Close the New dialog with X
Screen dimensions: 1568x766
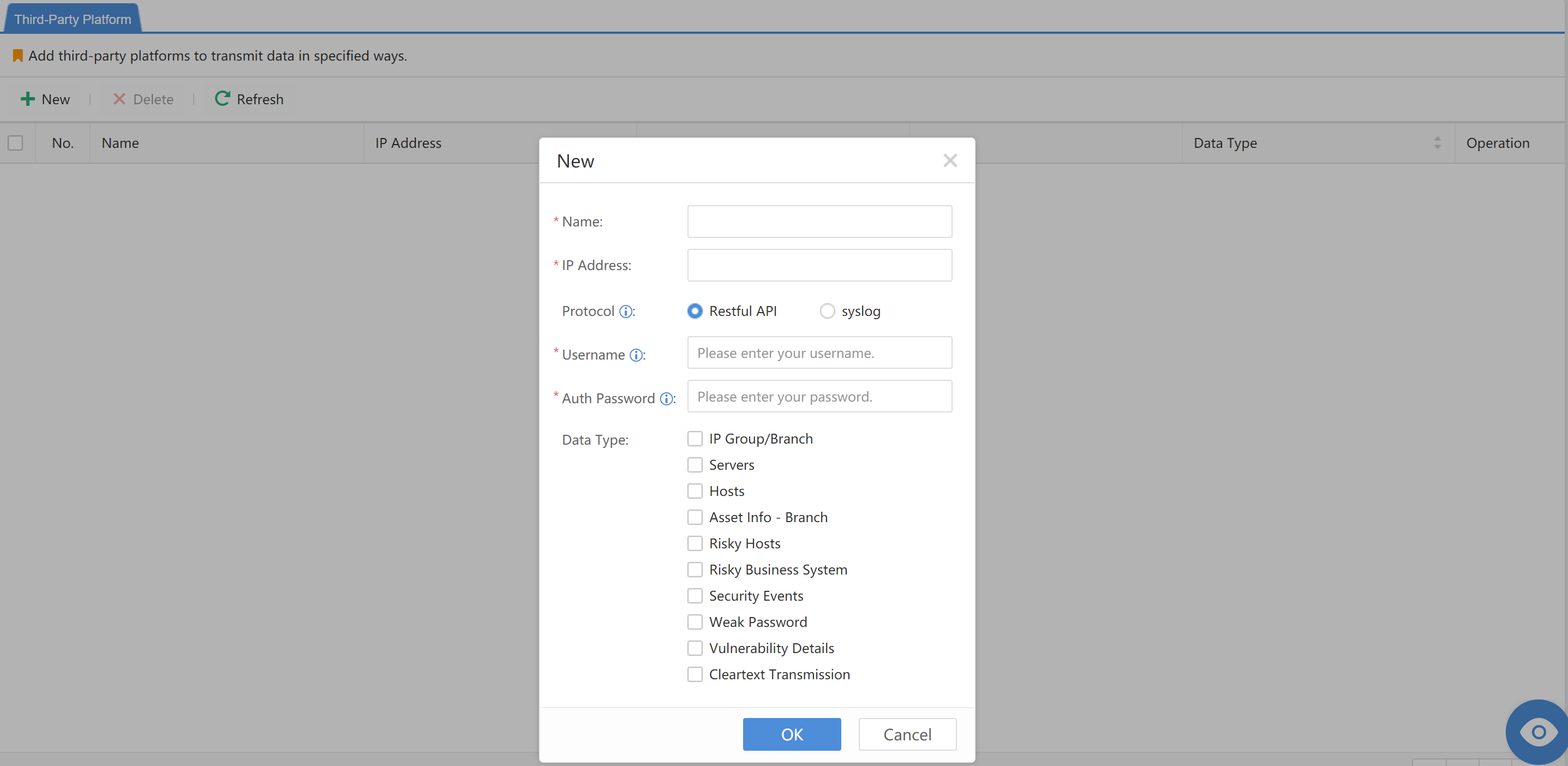[949, 161]
